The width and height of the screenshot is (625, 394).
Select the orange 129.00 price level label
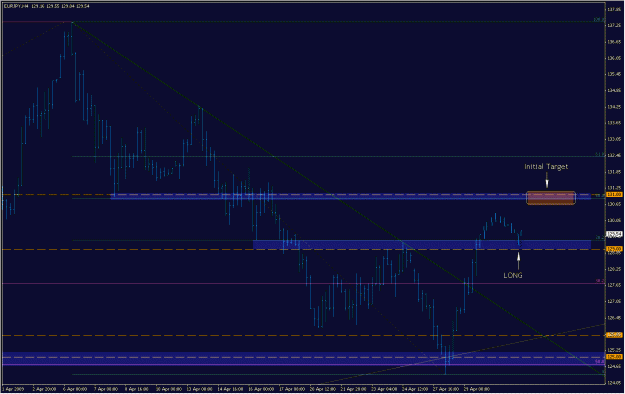tap(614, 249)
